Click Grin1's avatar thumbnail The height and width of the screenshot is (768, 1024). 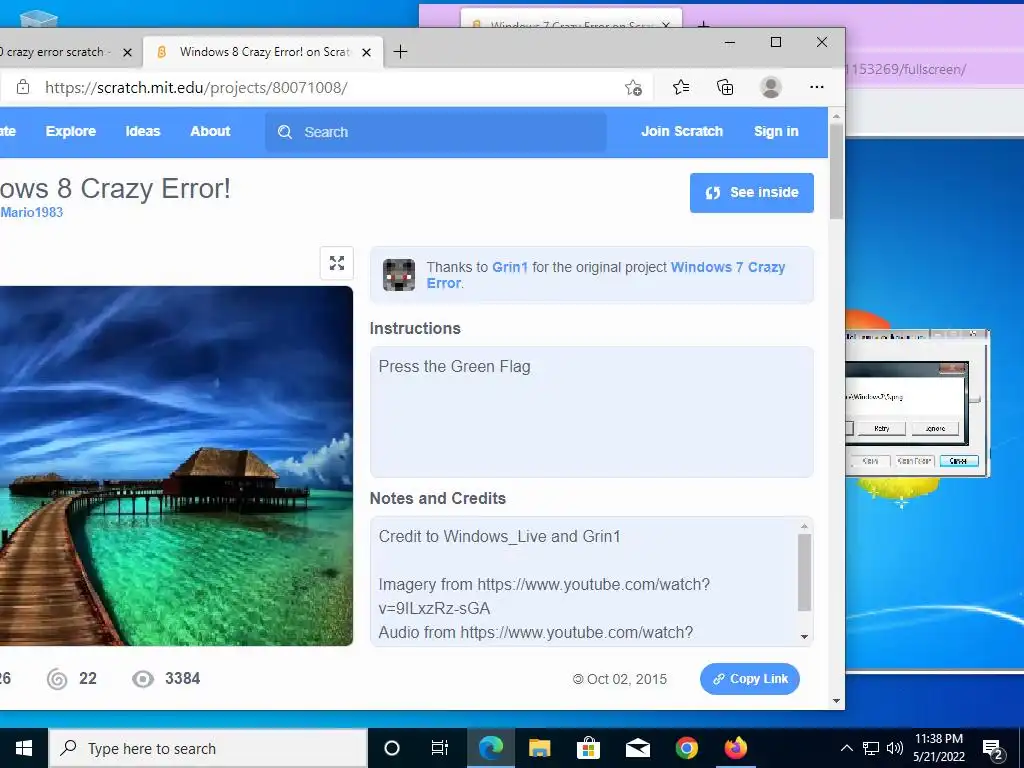398,275
